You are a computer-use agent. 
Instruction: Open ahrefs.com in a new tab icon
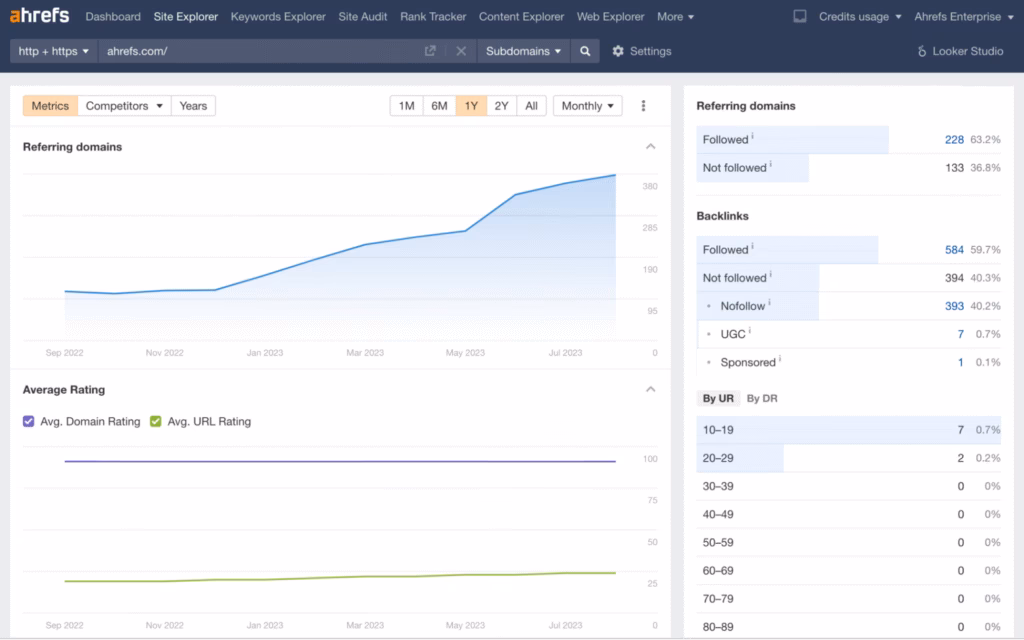(x=432, y=51)
